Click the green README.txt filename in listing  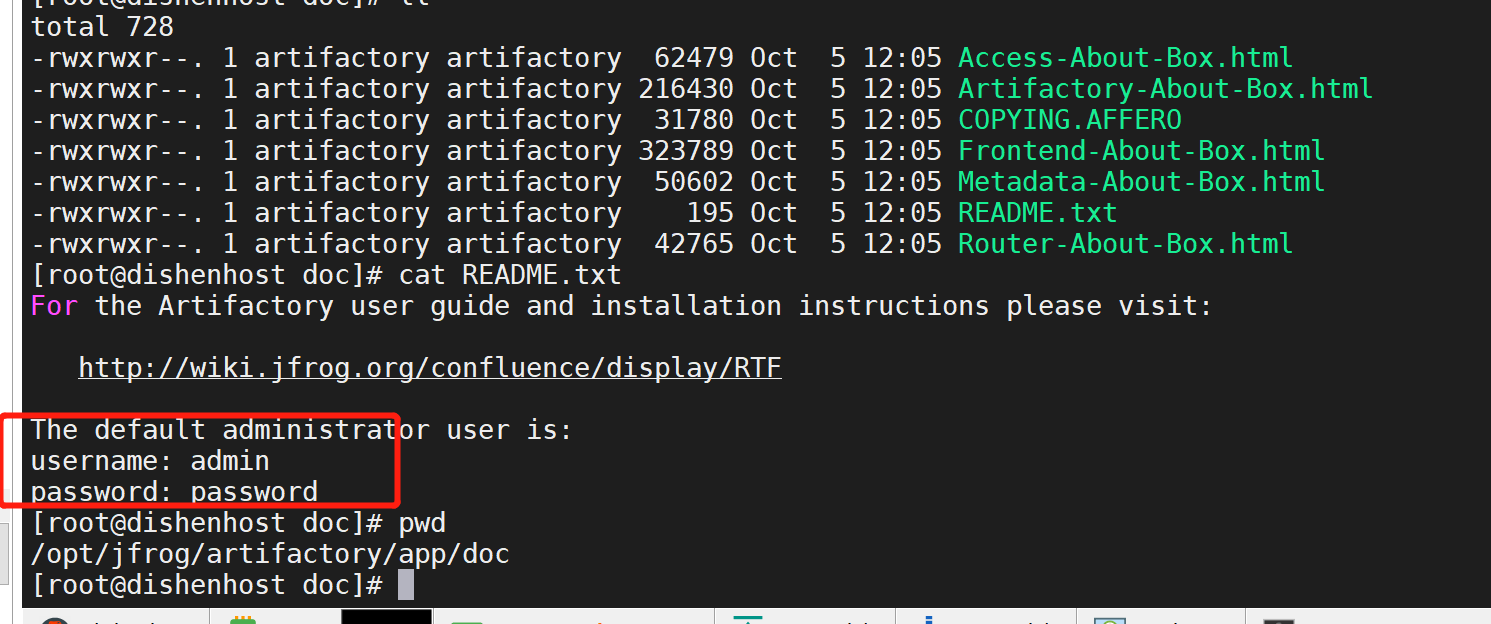[1037, 213]
